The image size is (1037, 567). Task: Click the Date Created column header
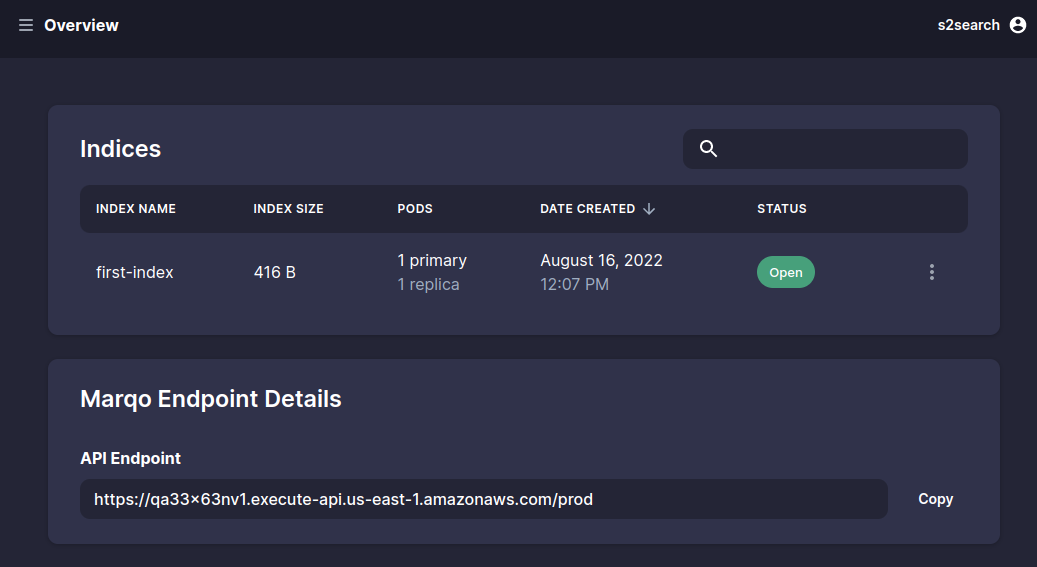[587, 209]
